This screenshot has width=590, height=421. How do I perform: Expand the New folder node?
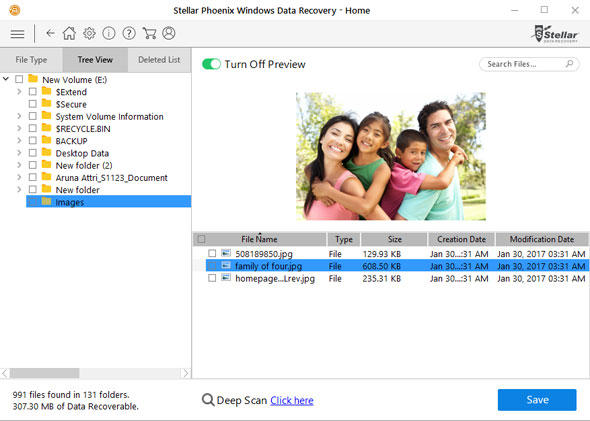(19, 190)
